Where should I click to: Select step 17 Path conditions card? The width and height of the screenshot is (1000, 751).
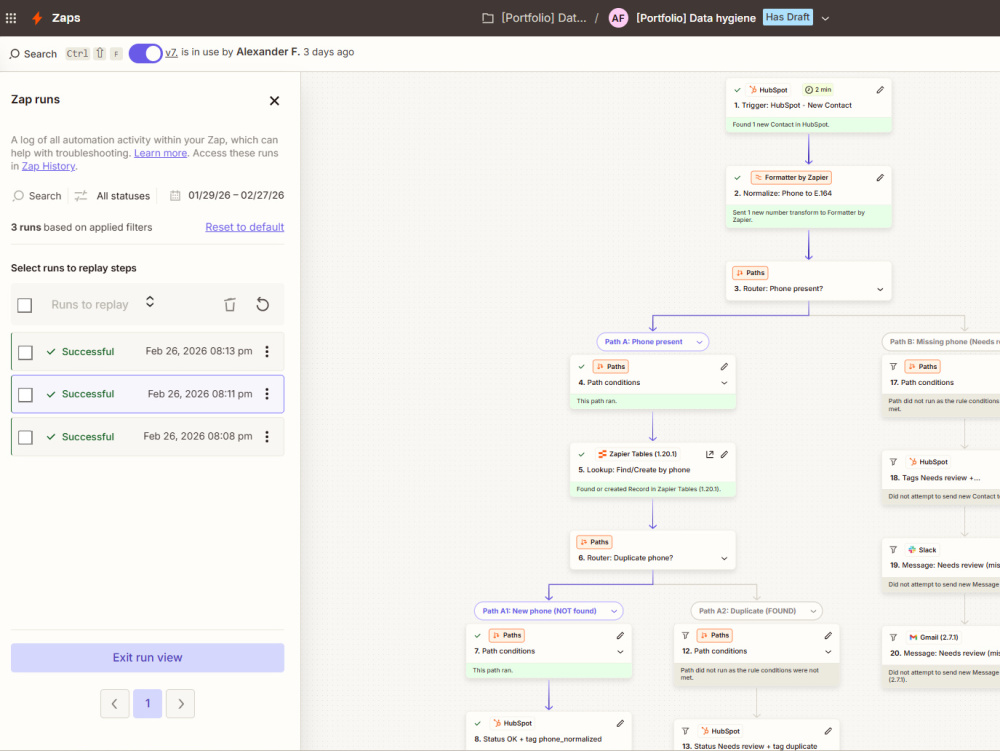coord(941,384)
